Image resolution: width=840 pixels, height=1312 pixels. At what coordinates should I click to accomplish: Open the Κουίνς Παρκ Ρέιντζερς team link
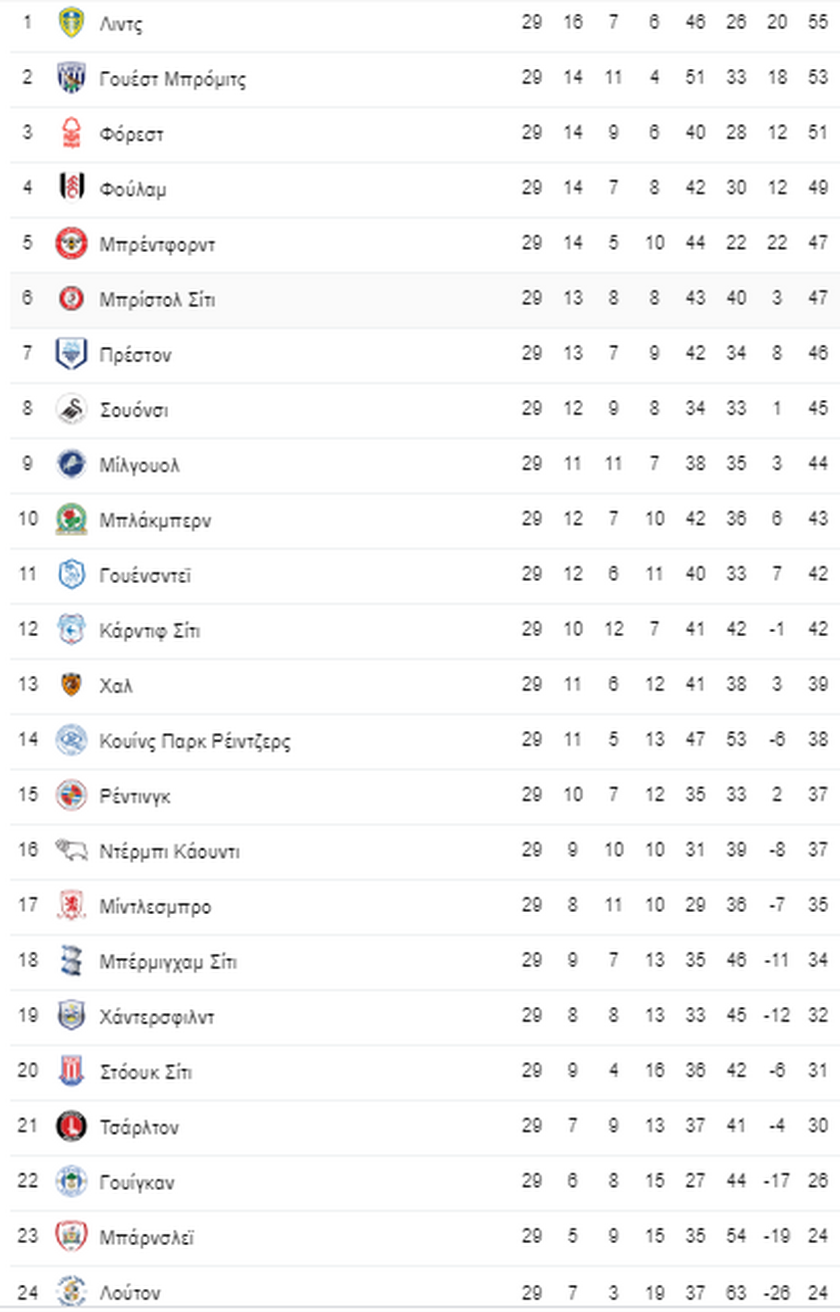point(195,741)
